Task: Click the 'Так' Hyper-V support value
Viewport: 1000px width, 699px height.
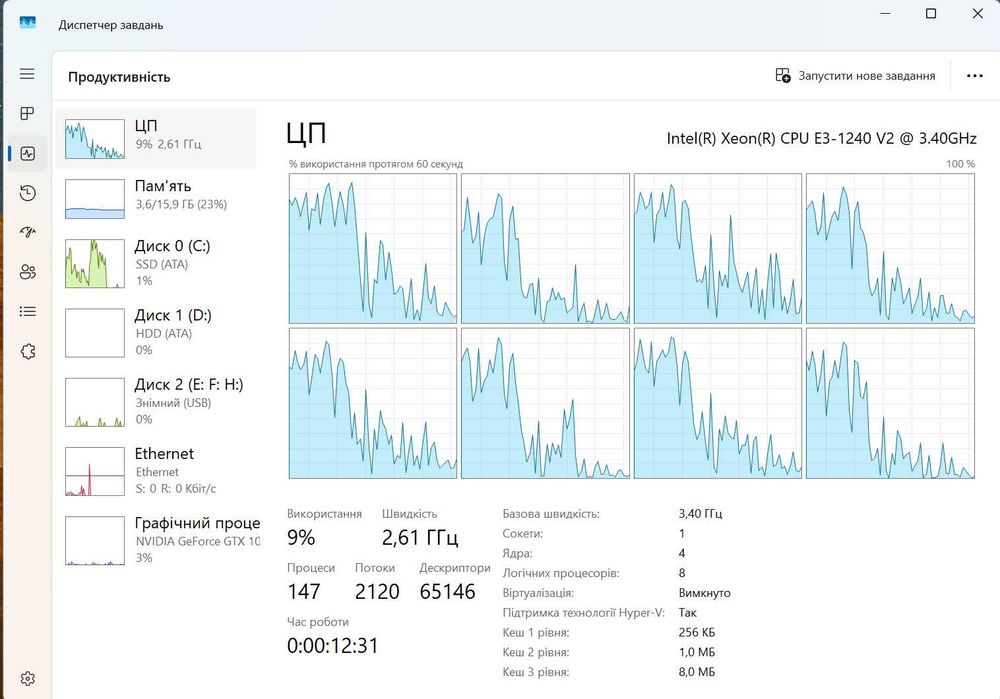Action: point(688,613)
